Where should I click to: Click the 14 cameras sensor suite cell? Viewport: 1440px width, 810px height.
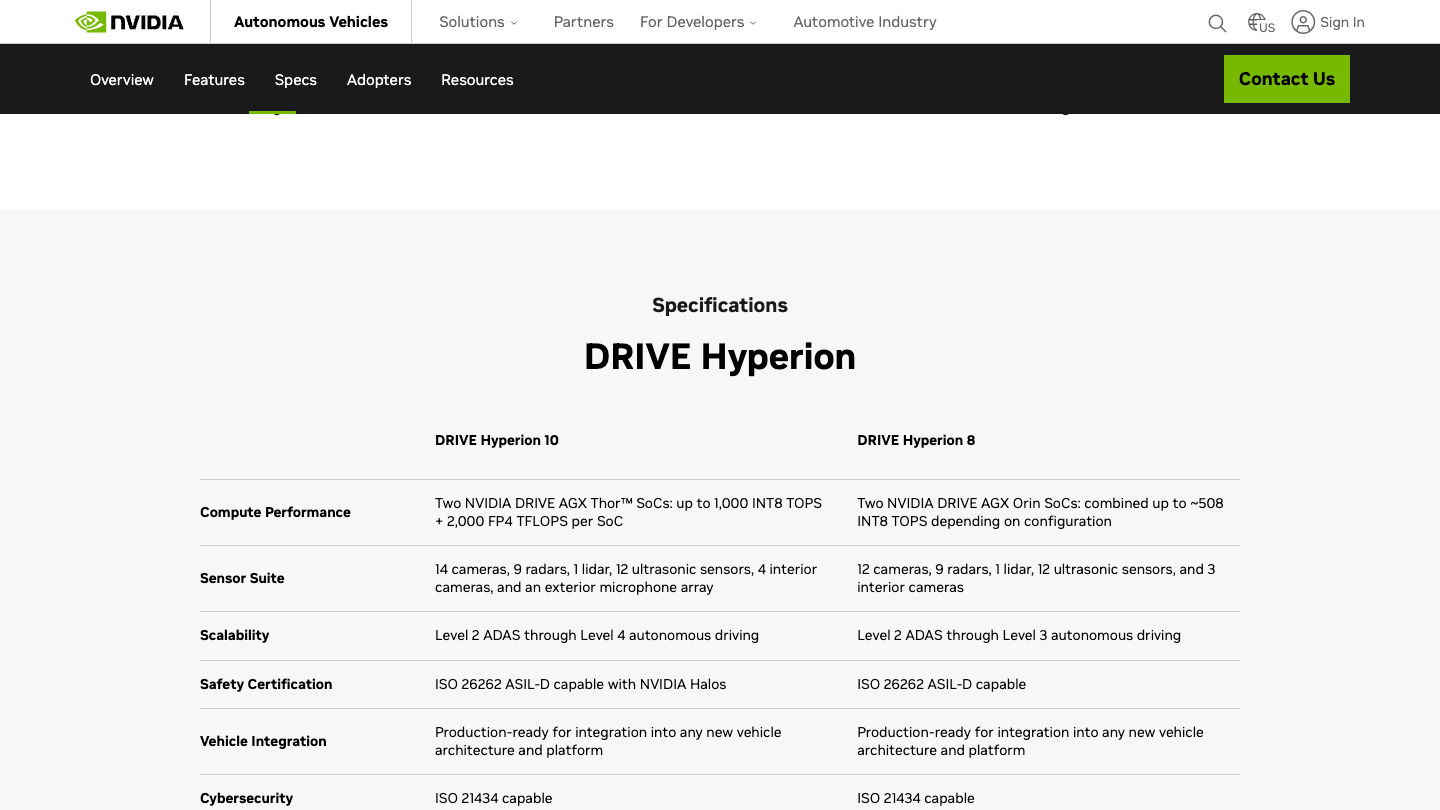626,578
